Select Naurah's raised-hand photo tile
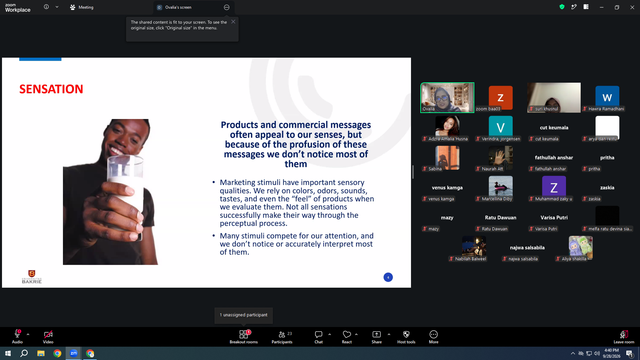 coord(500,157)
